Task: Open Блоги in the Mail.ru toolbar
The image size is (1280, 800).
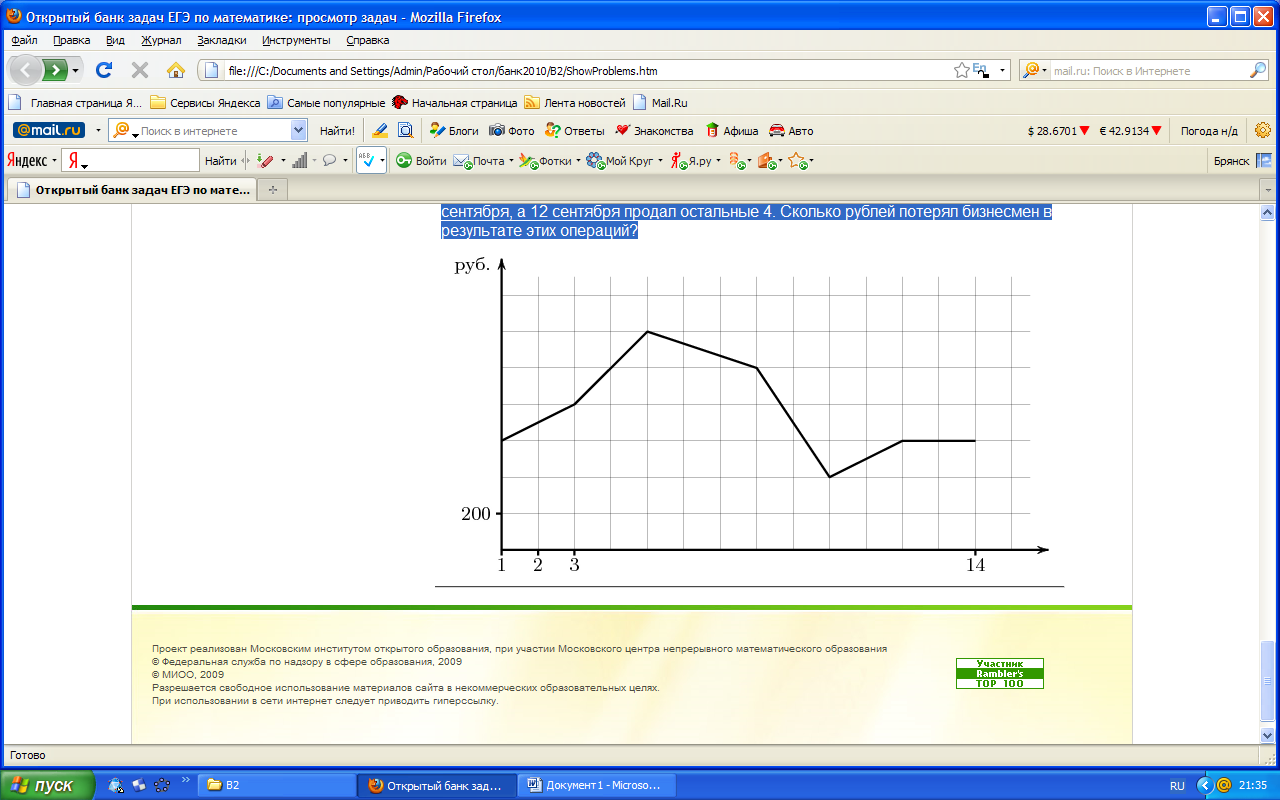Action: [x=454, y=130]
